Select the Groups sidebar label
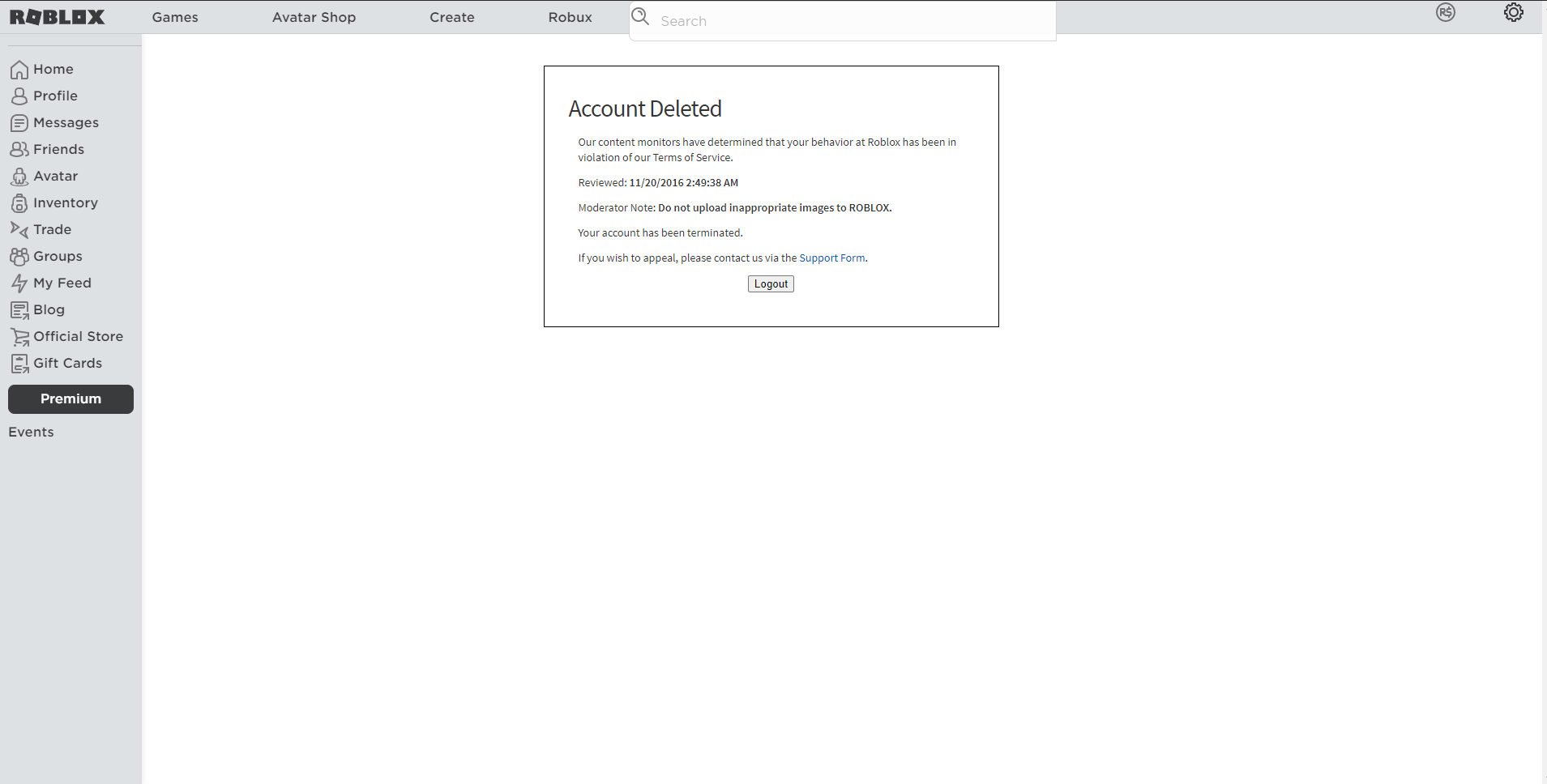 58,256
